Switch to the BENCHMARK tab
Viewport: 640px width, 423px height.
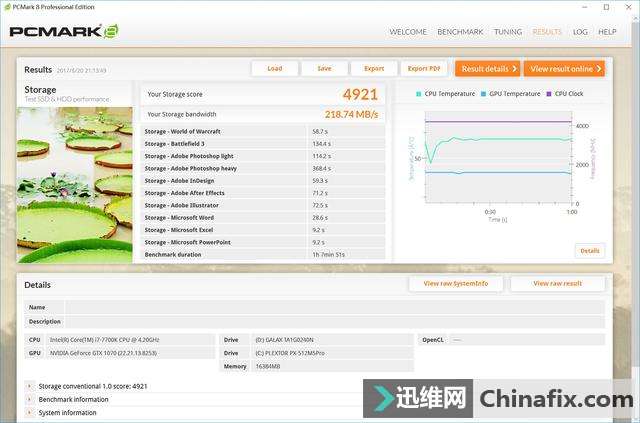pyautogui.click(x=460, y=32)
